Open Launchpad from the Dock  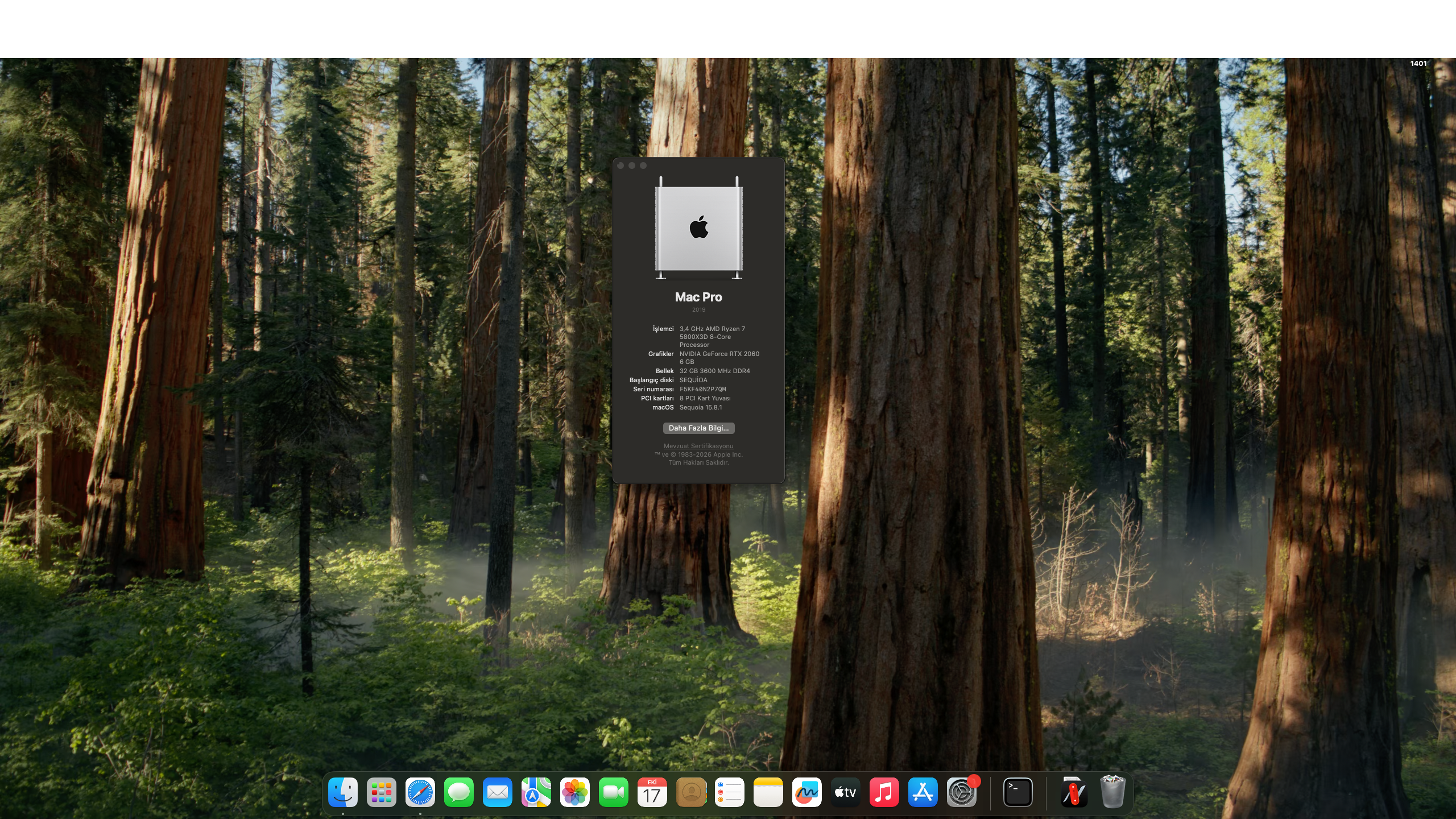point(382,792)
